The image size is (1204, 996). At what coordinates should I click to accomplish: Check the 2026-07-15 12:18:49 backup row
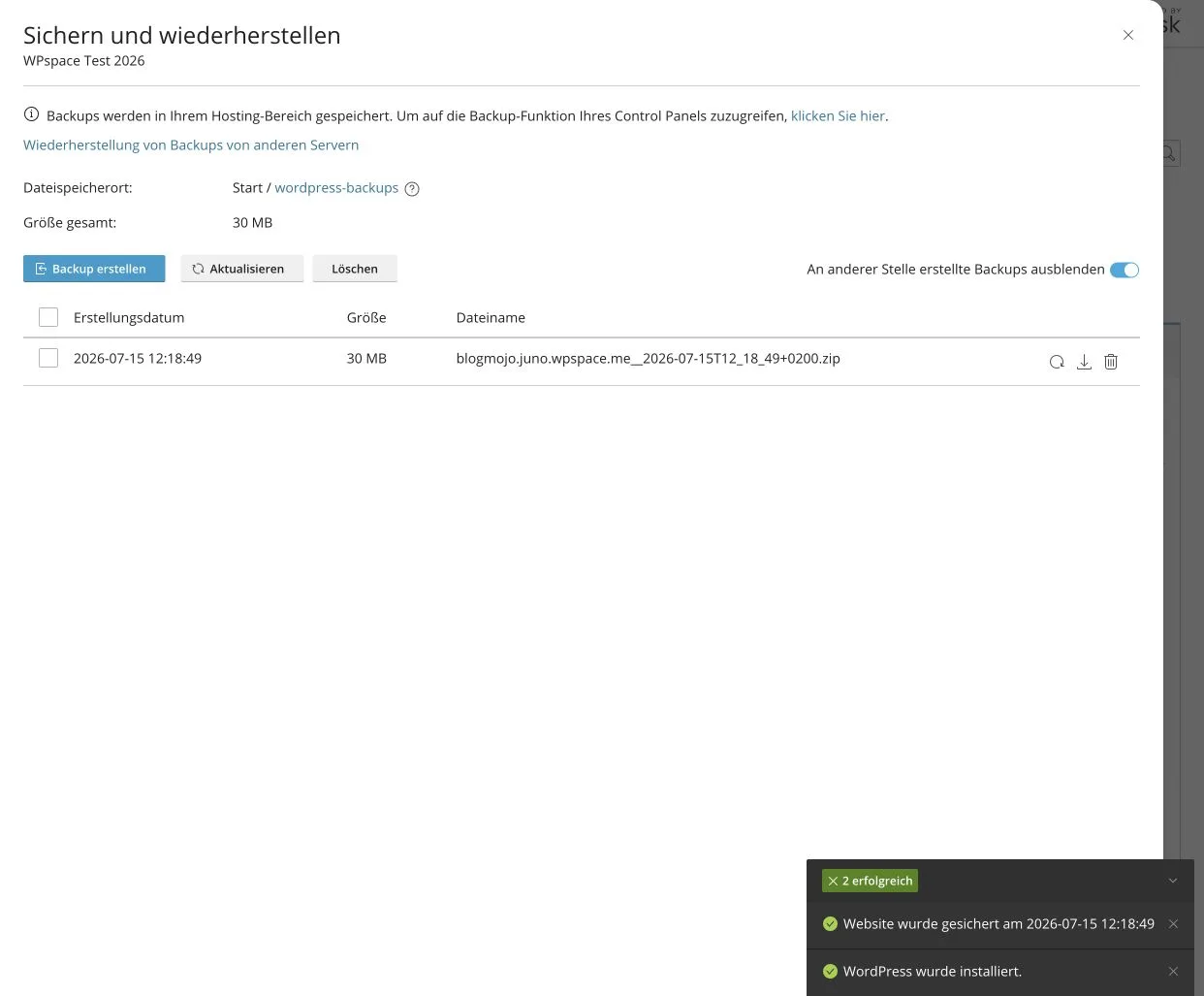48,358
